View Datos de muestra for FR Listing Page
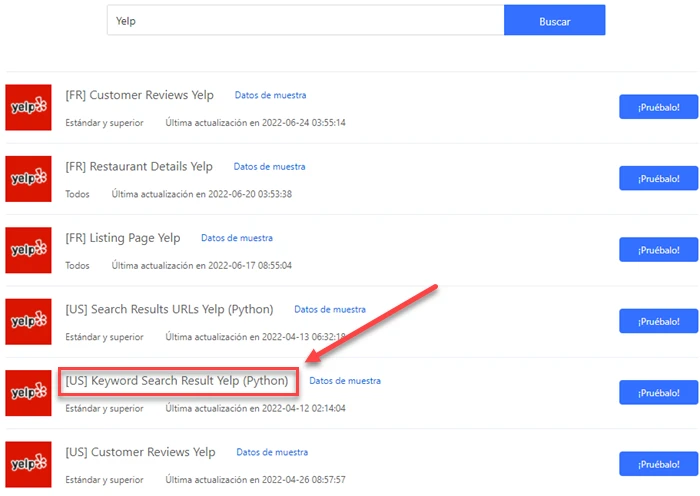Screen dimensions: 700x496 pos(237,238)
